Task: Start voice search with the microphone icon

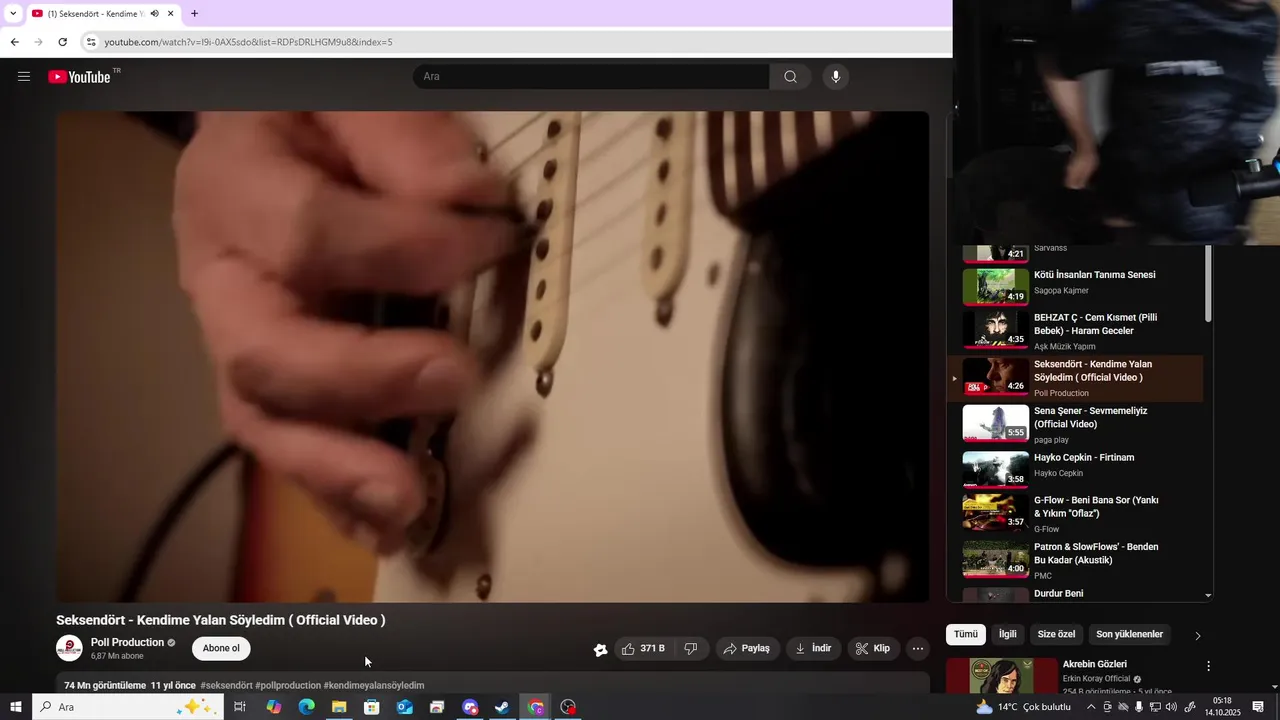Action: (836, 77)
